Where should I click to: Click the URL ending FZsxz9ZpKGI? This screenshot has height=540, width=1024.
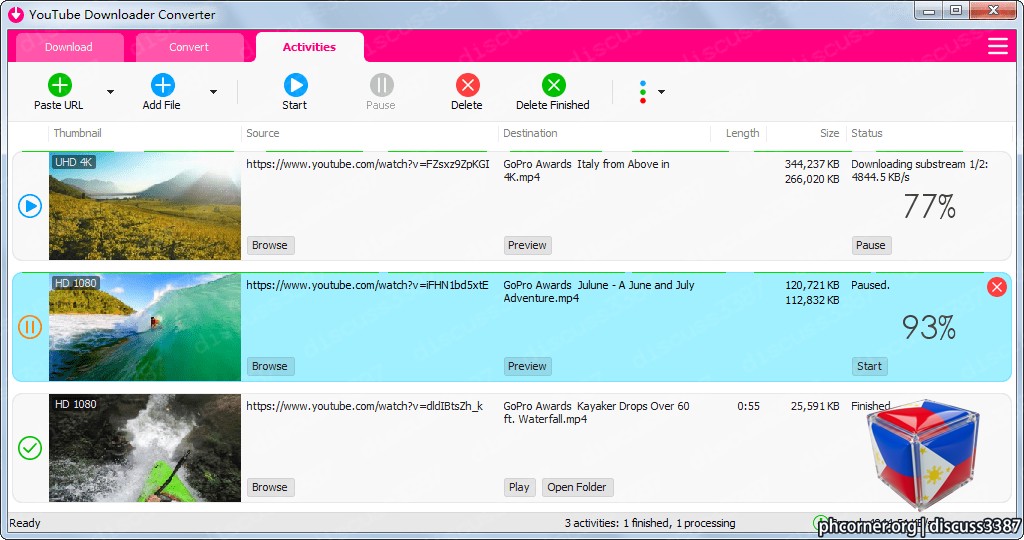(368, 165)
